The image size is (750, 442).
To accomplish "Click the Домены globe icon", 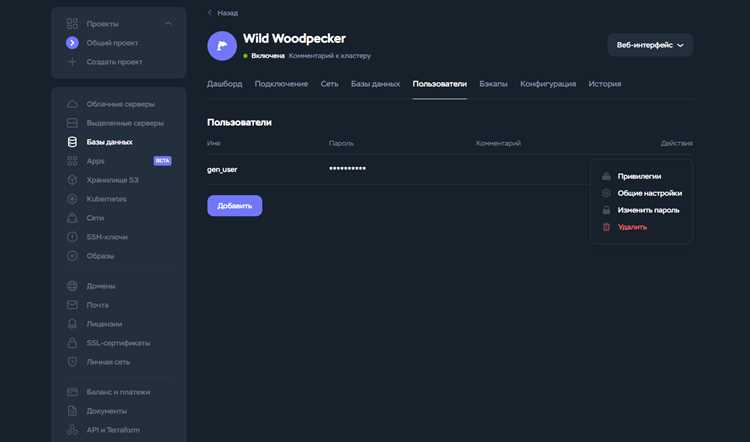I will [x=72, y=286].
